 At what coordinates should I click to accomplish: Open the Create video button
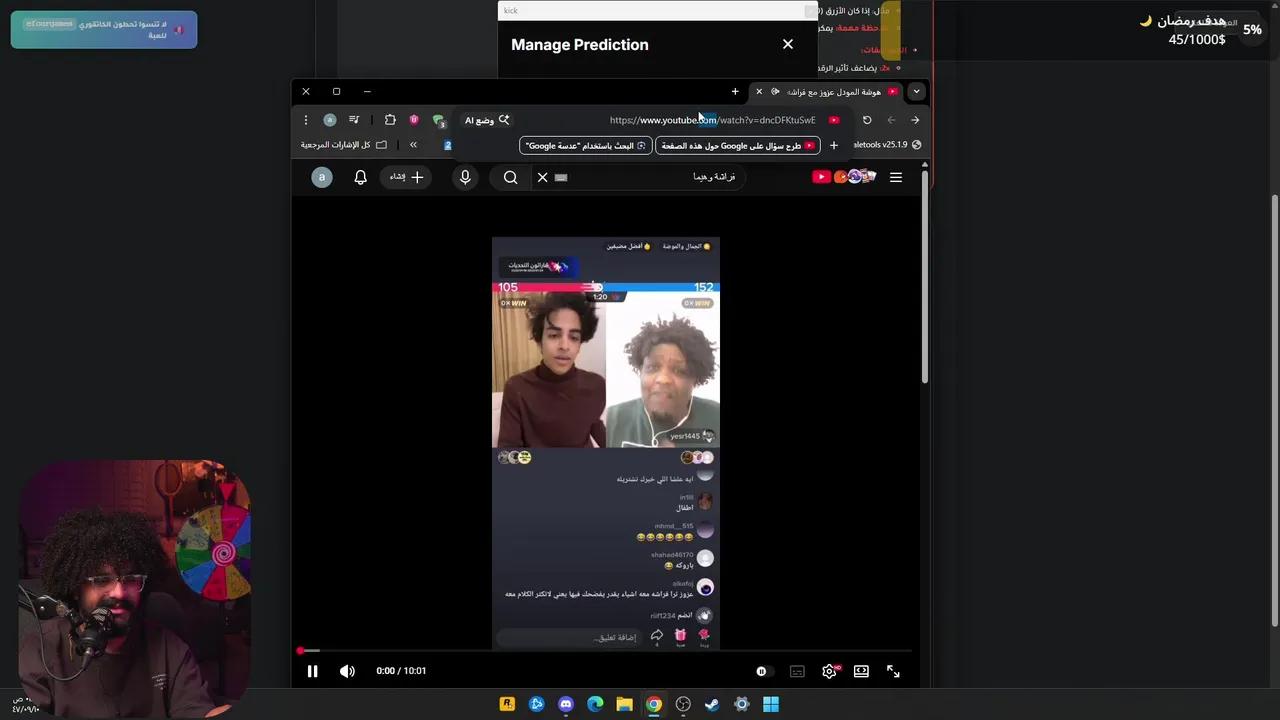(407, 177)
